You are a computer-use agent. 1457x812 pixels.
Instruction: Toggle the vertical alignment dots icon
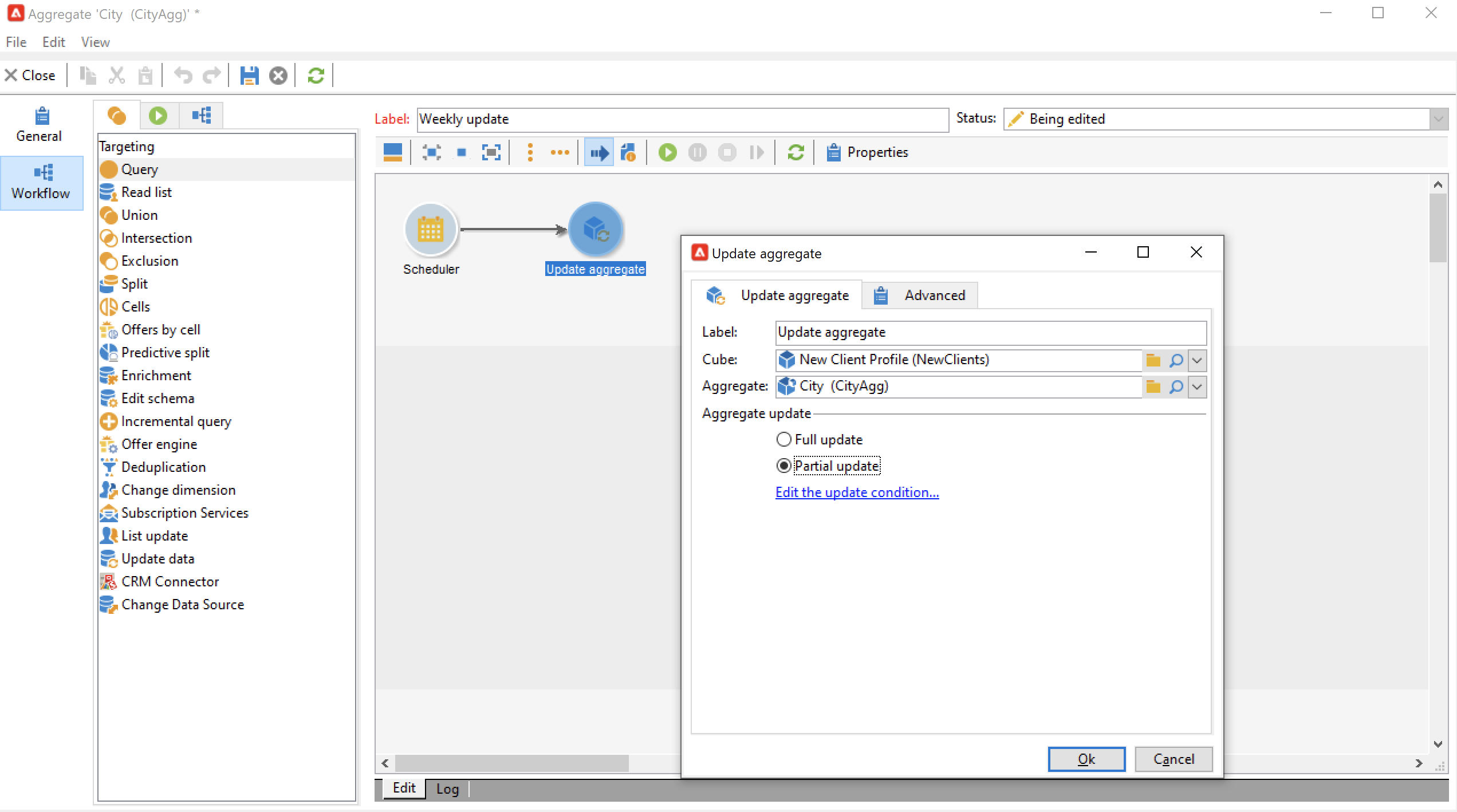(x=530, y=152)
